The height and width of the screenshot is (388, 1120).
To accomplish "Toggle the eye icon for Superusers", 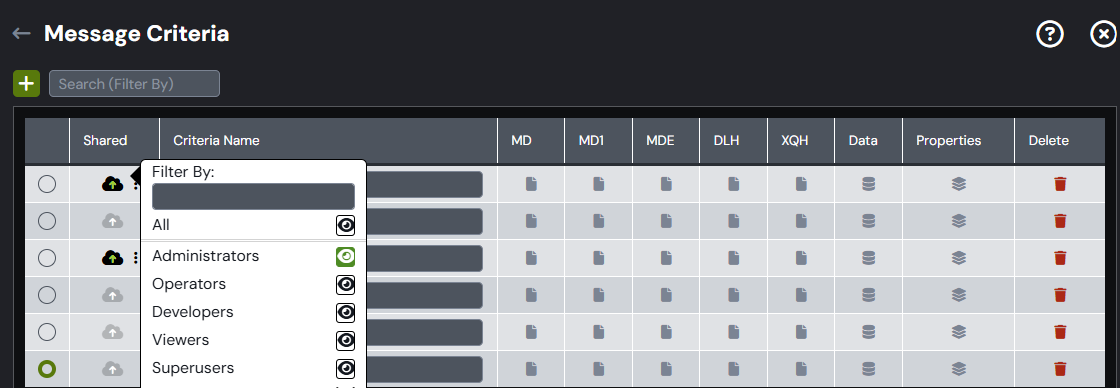I will pos(346,368).
